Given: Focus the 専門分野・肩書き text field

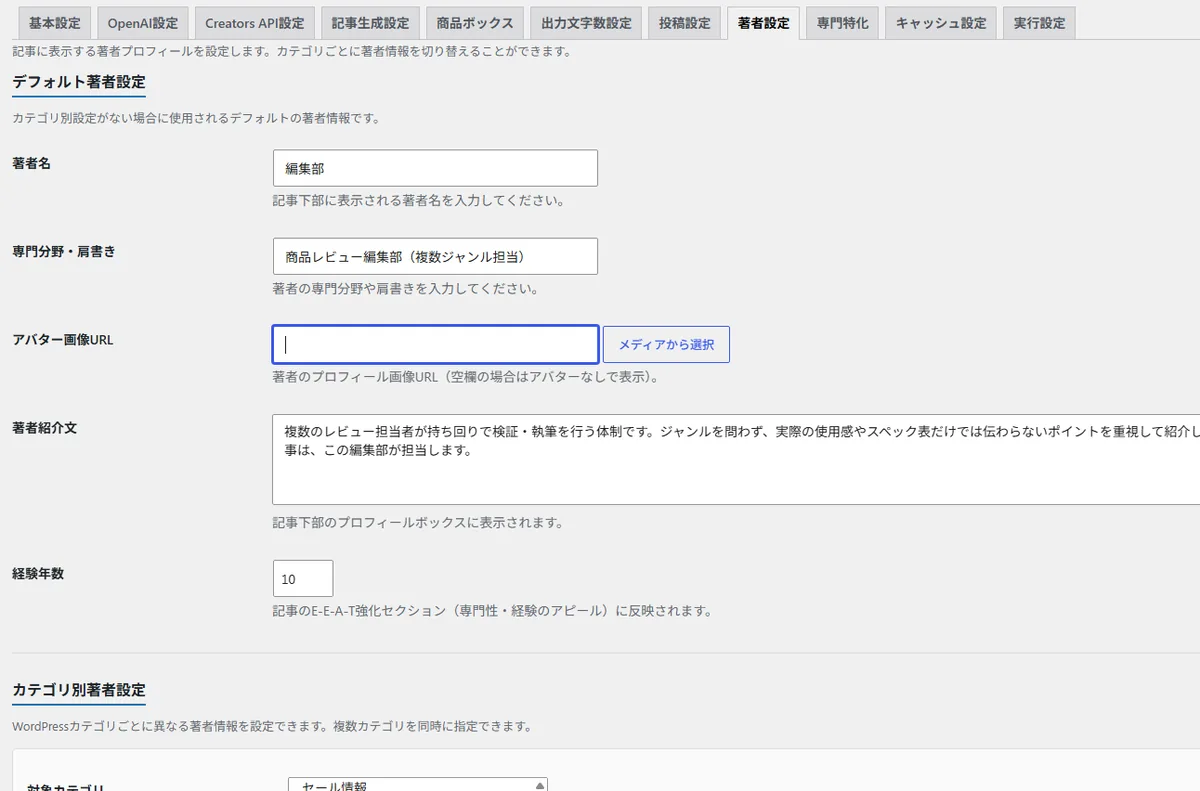Looking at the screenshot, I should pos(435,256).
